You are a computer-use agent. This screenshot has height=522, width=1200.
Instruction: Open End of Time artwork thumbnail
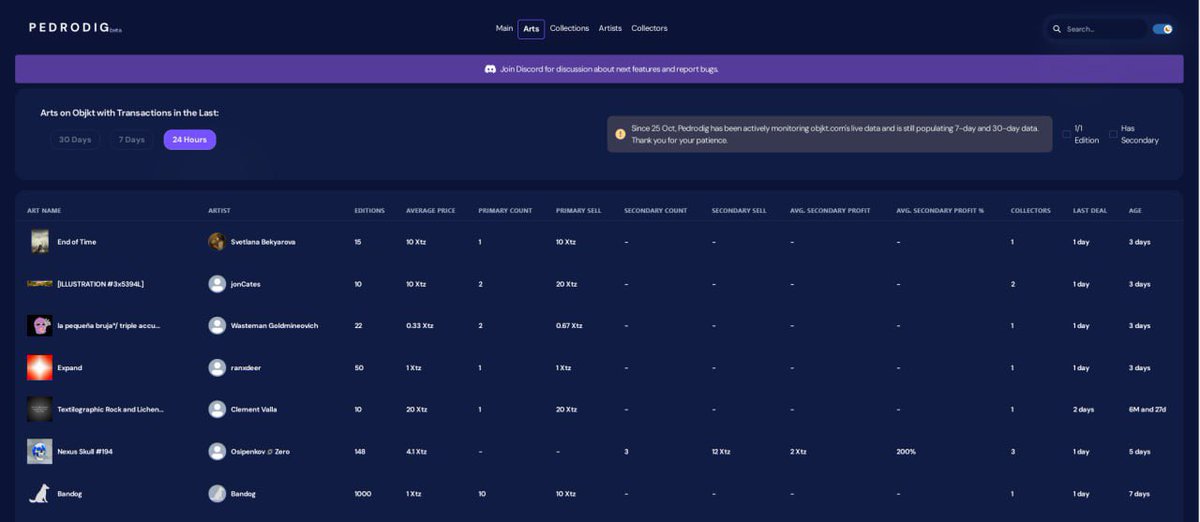point(40,242)
